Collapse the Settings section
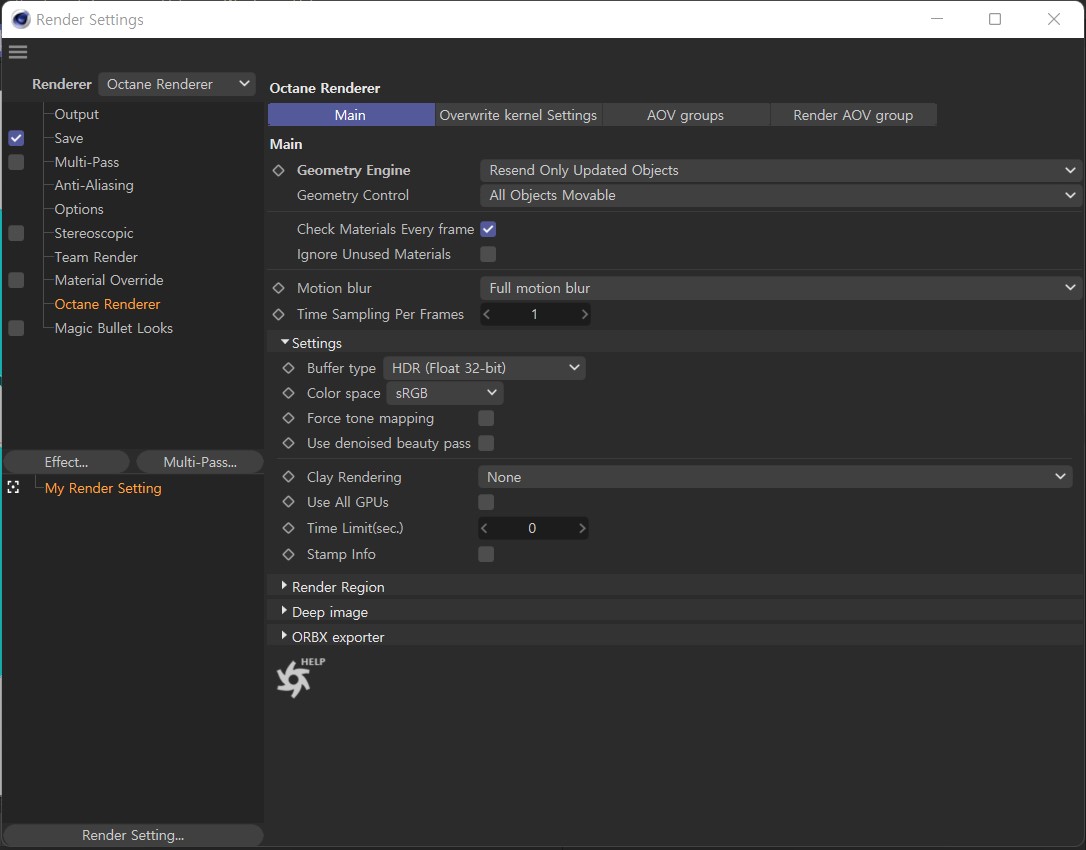 [285, 342]
